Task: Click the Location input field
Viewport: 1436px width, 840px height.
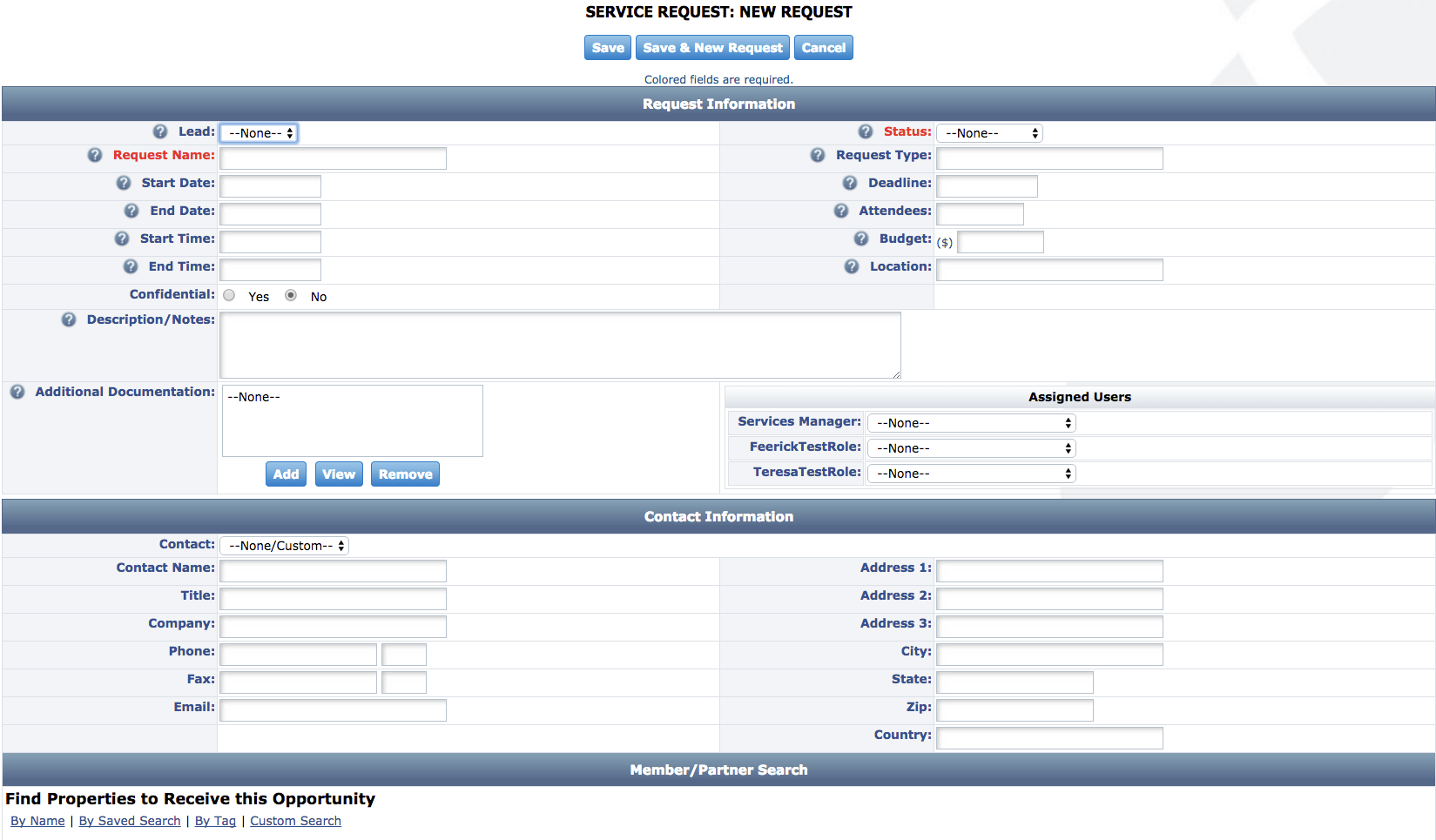Action: (x=1049, y=270)
